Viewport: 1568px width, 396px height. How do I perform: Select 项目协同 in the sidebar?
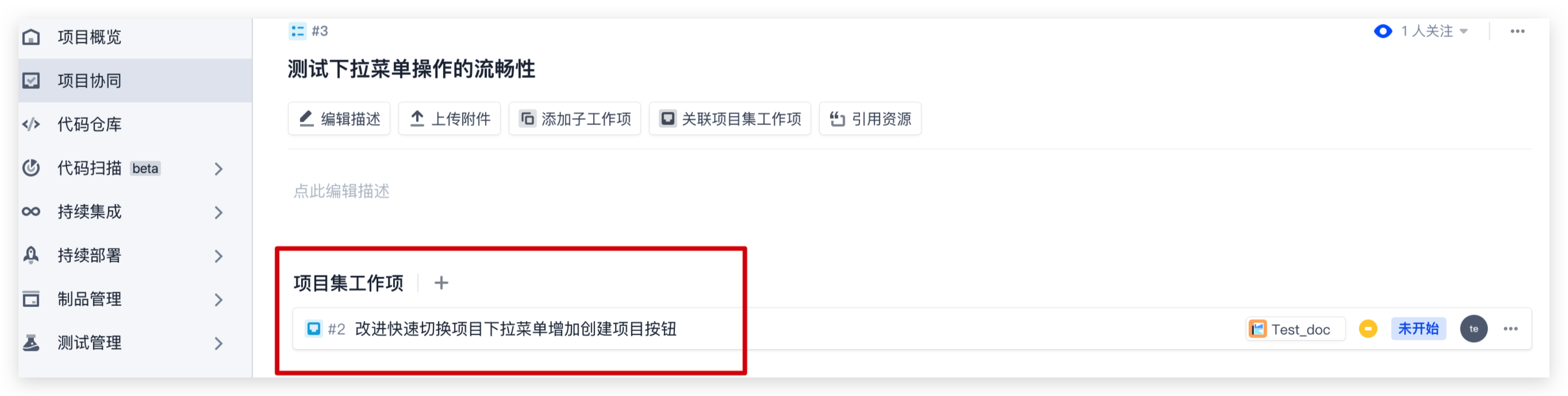(x=135, y=80)
